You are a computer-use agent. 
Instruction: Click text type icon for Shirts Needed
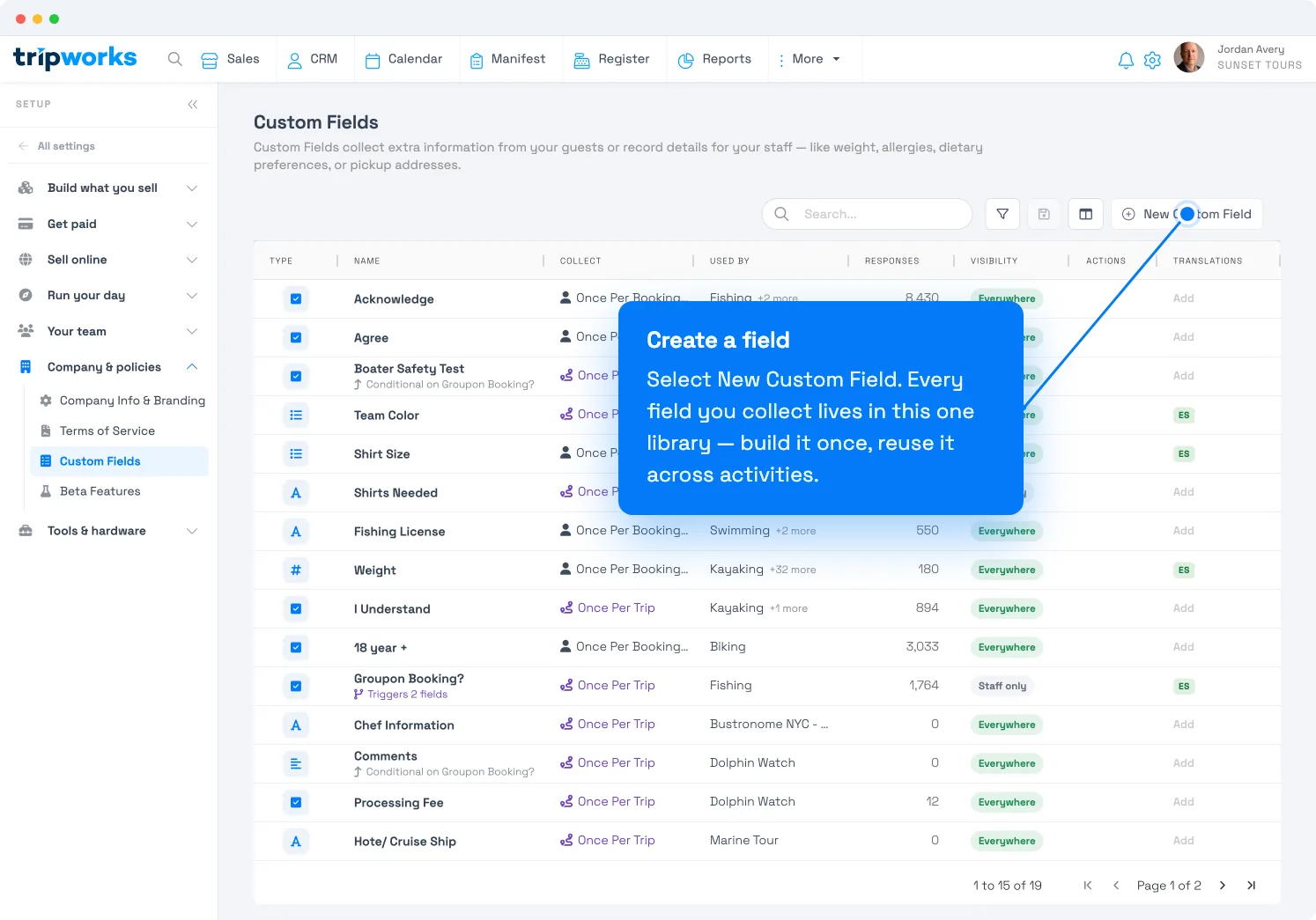(x=296, y=492)
